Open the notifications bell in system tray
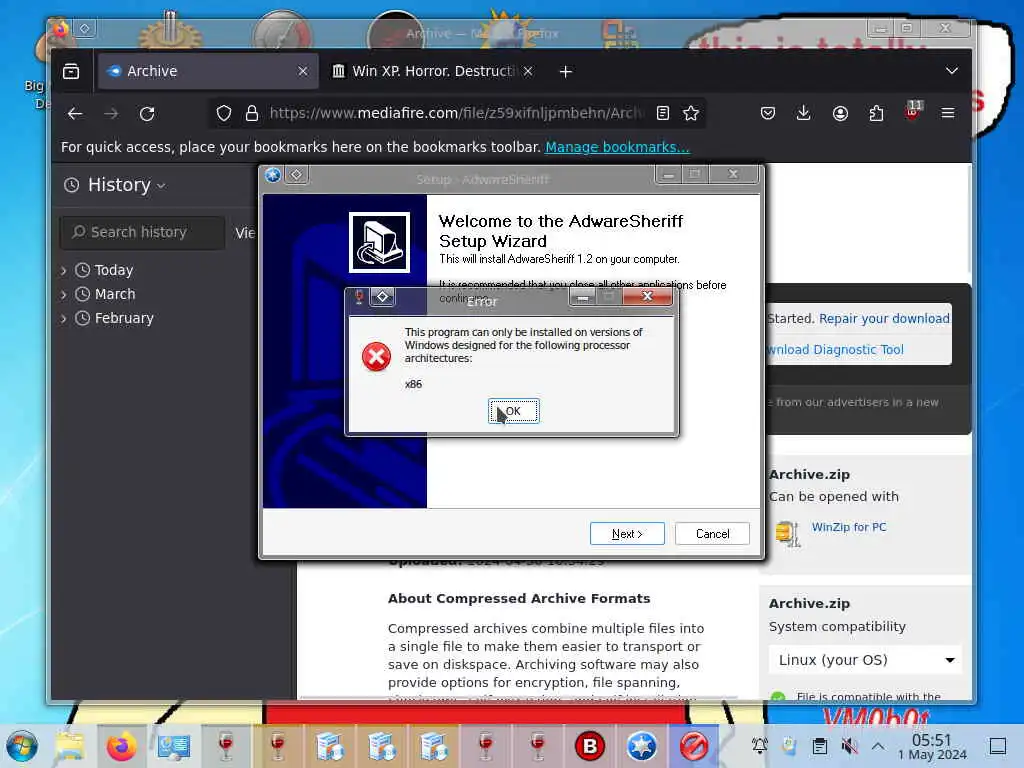This screenshot has height=768, width=1024. pos(760,746)
